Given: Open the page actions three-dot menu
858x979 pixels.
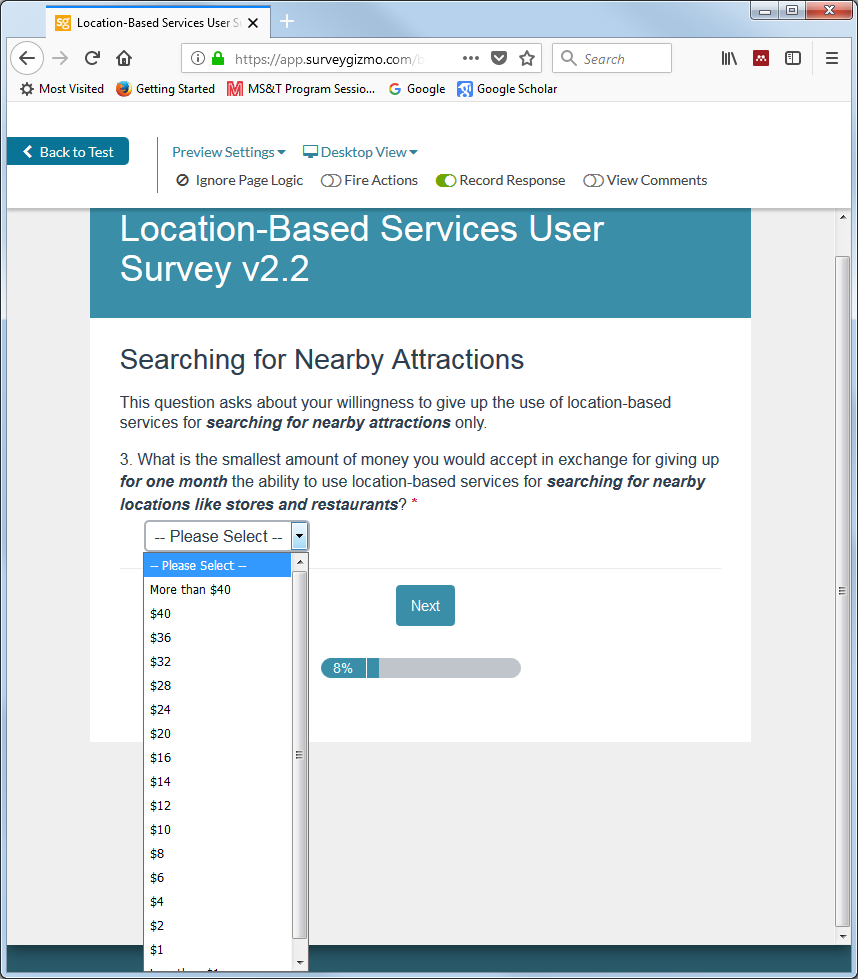Looking at the screenshot, I should pos(471,58).
